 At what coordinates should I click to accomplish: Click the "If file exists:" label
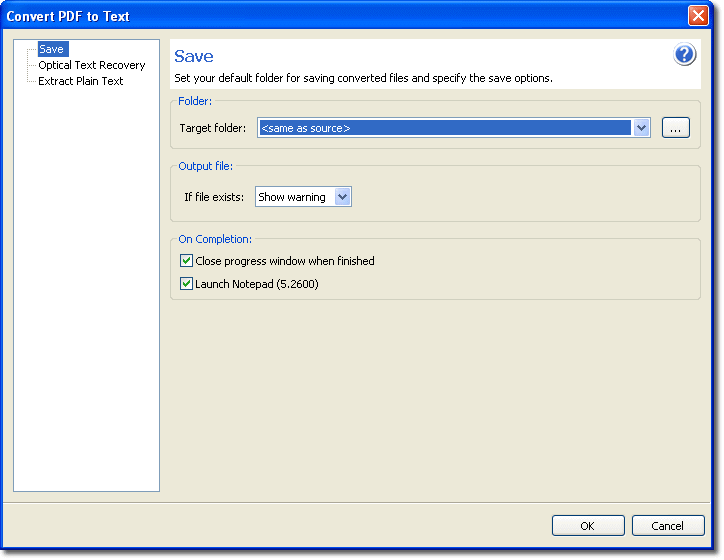click(213, 197)
